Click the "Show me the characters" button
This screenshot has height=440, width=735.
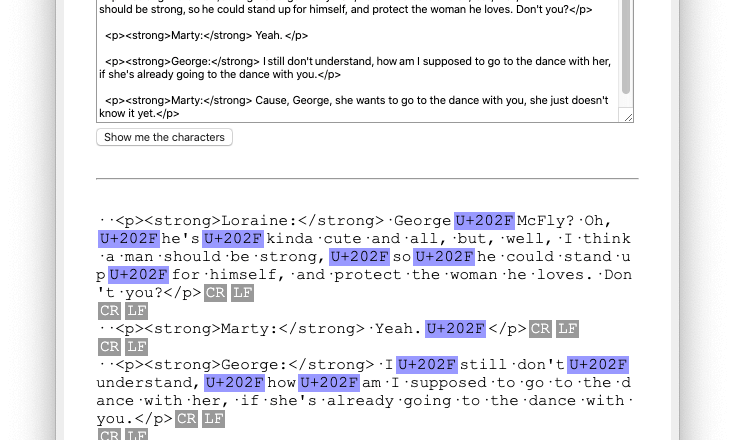[164, 137]
